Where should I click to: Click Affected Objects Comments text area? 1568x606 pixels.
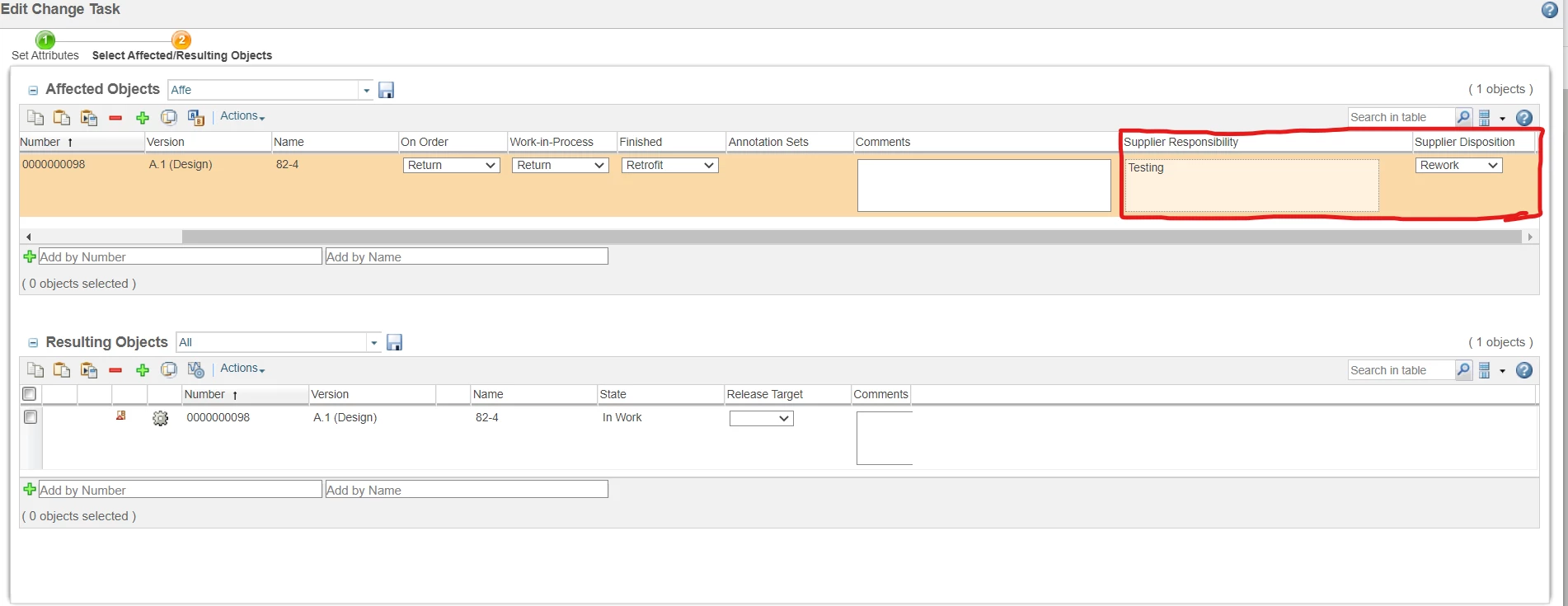click(x=984, y=186)
